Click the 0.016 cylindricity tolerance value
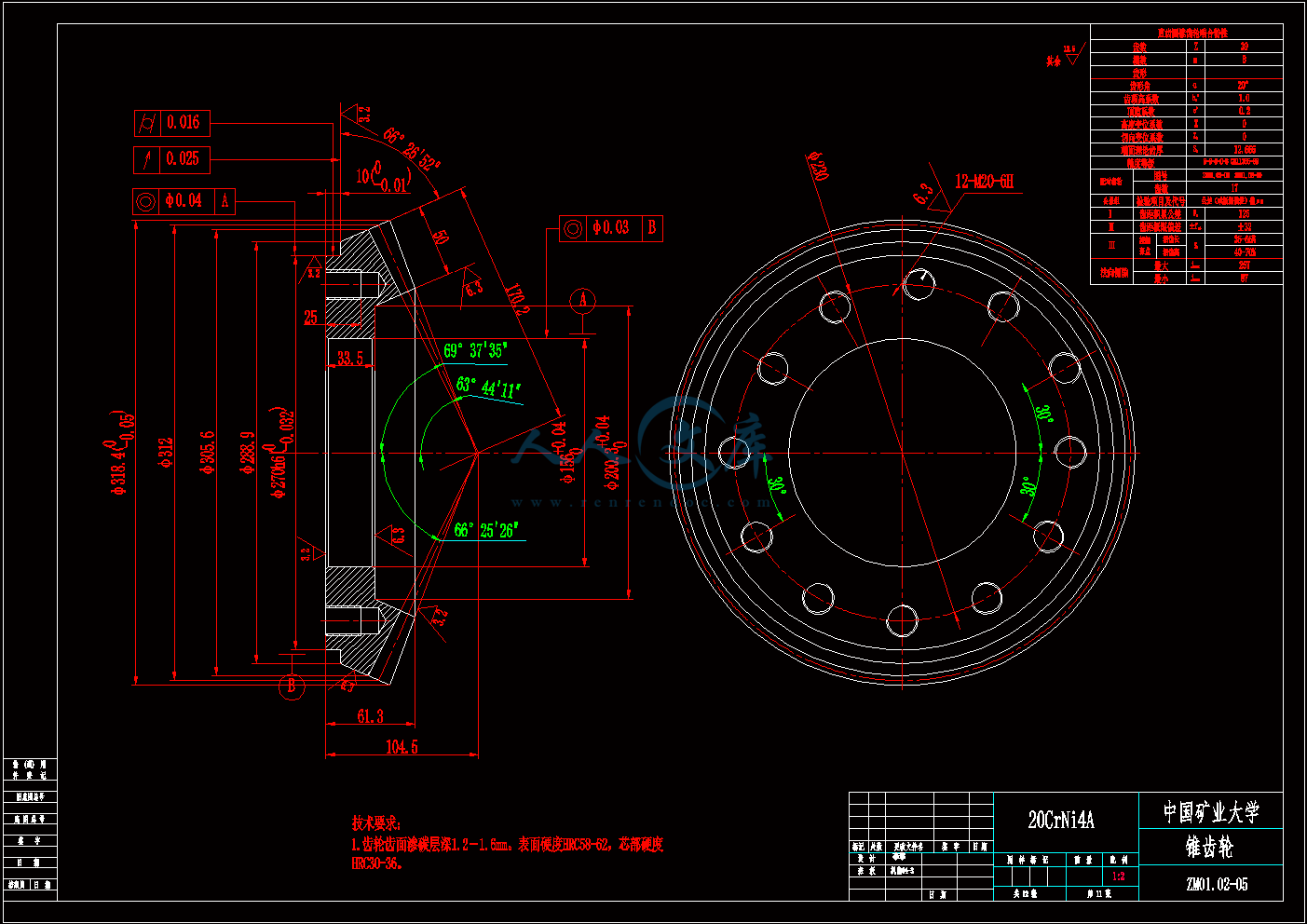 183,122
